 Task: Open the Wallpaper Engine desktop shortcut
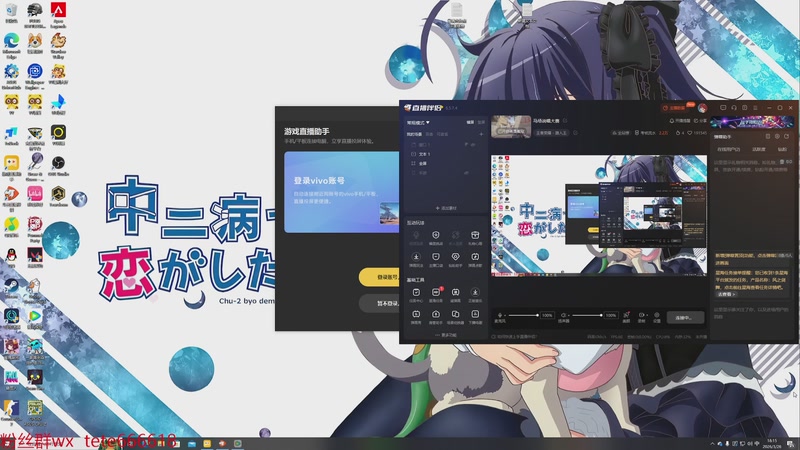point(35,77)
